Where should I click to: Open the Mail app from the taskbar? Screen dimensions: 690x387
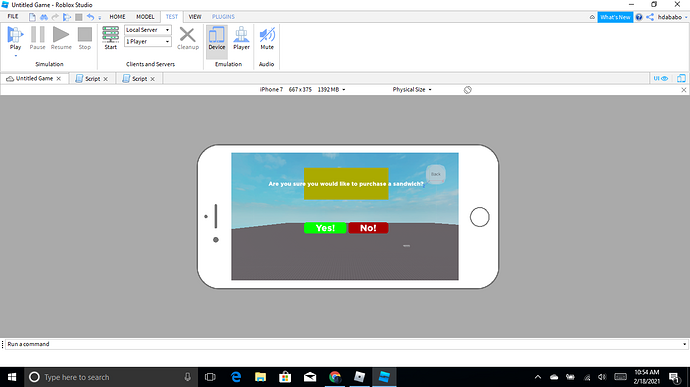pyautogui.click(x=310, y=377)
